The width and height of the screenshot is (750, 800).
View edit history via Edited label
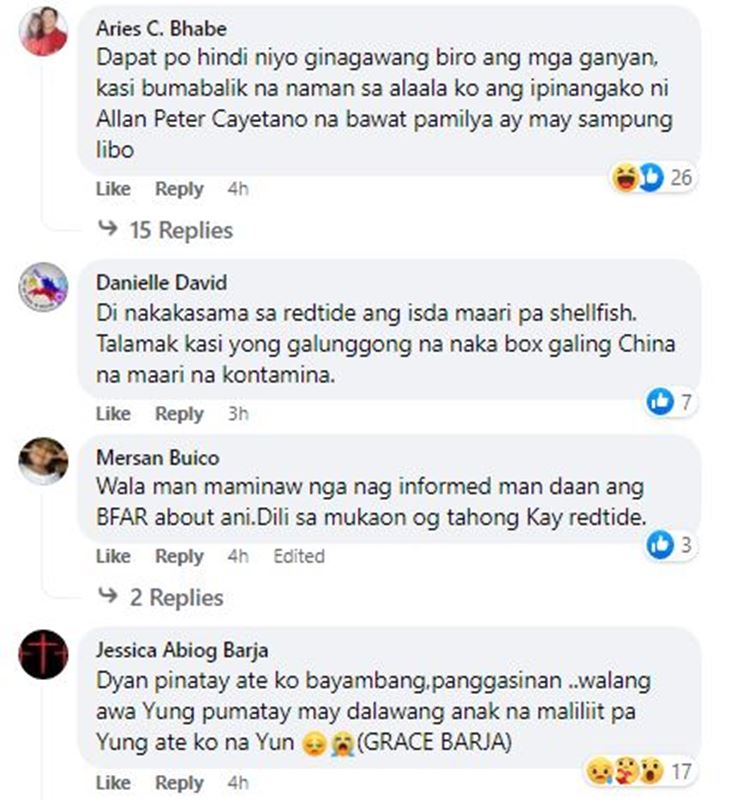(299, 556)
